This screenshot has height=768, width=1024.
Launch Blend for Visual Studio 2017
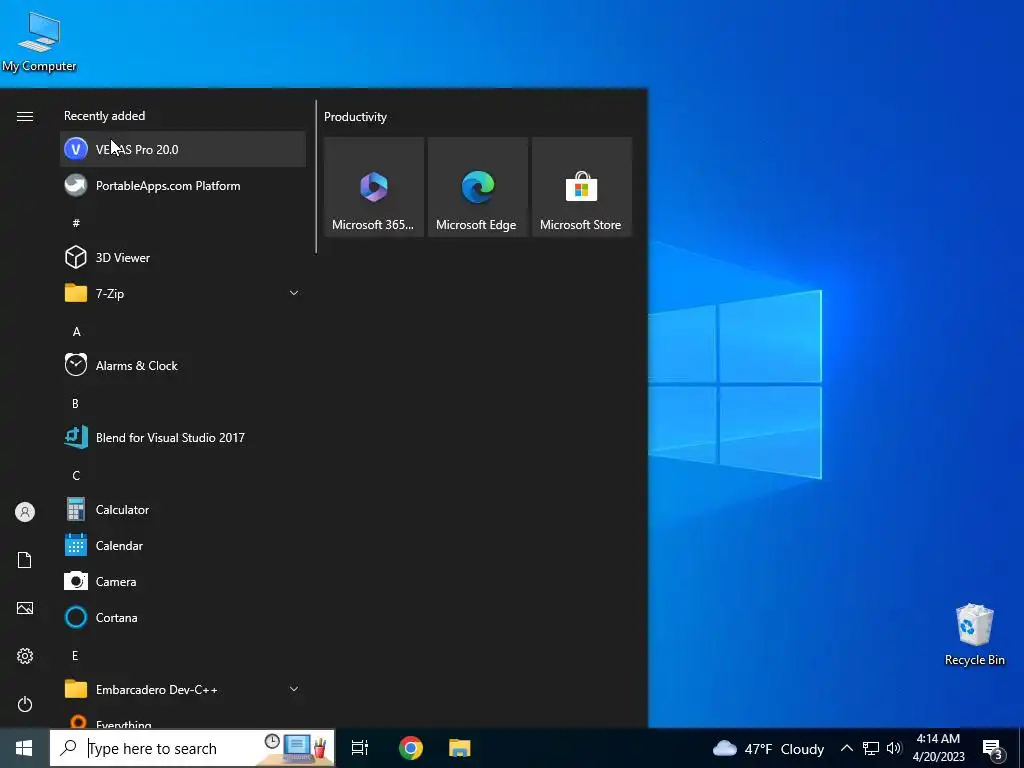coord(183,437)
